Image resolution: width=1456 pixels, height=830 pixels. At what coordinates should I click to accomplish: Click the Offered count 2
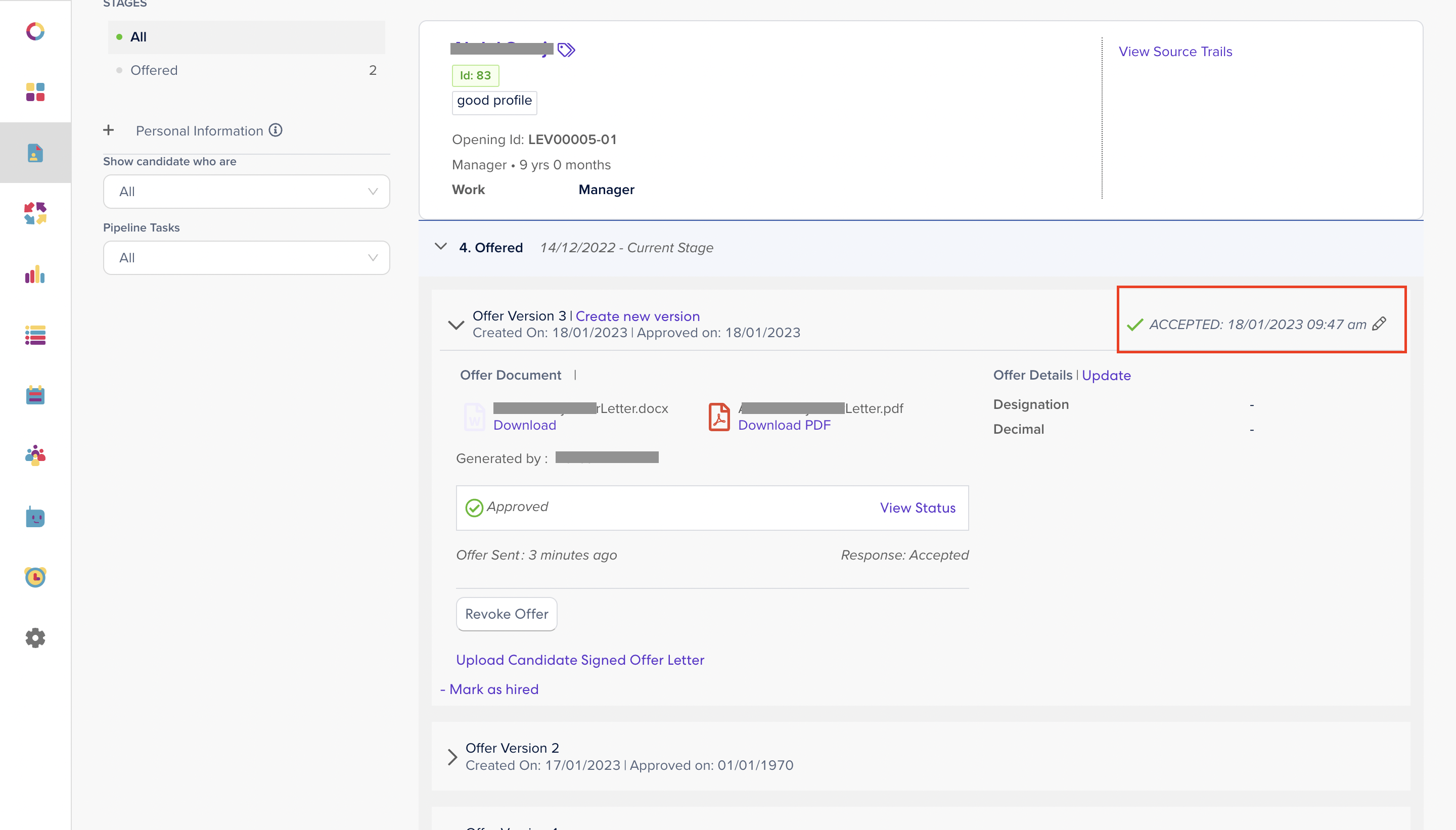[373, 70]
